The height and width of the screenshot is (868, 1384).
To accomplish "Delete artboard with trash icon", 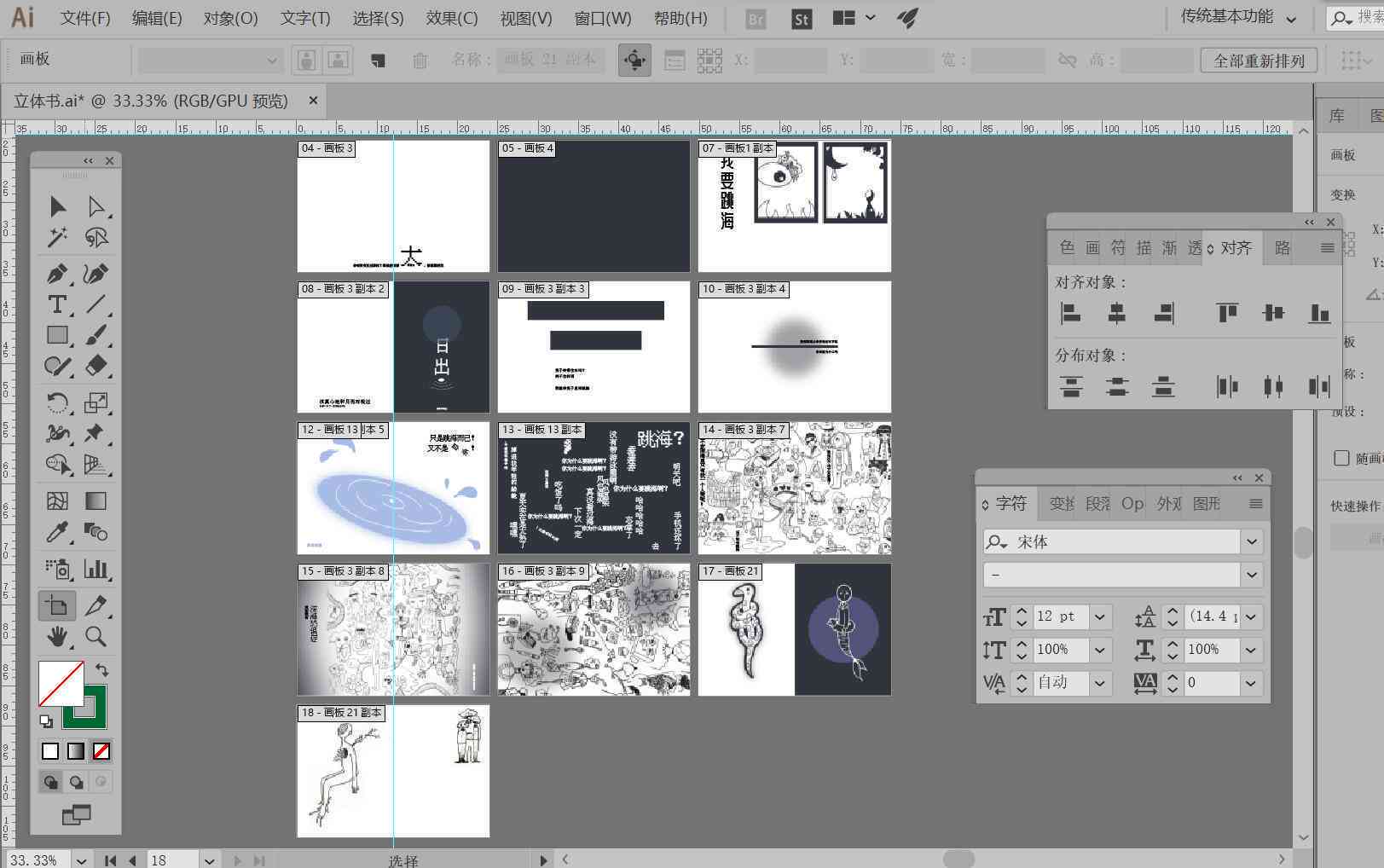I will click(x=420, y=60).
